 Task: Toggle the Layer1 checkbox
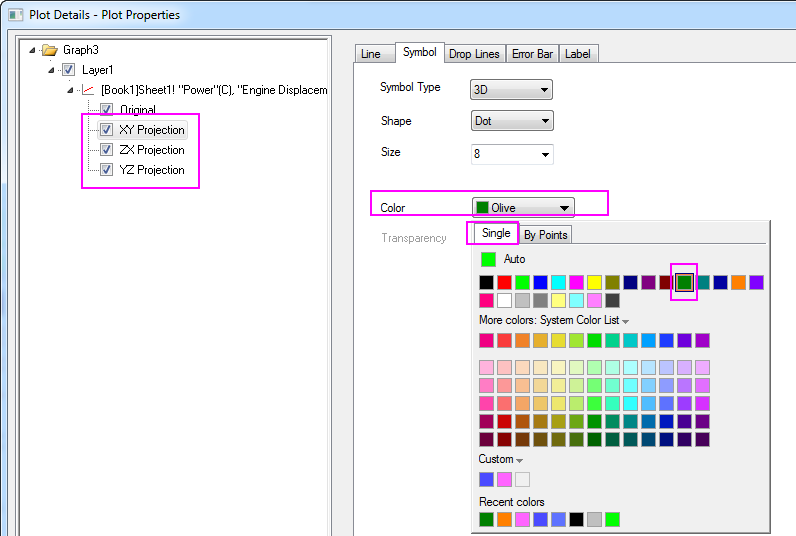click(68, 70)
